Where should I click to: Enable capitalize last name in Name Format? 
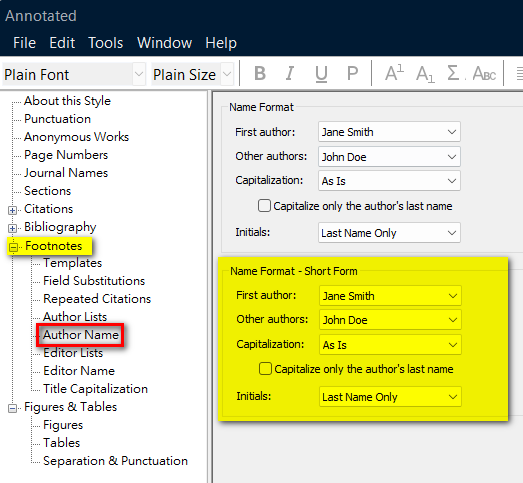tap(264, 206)
